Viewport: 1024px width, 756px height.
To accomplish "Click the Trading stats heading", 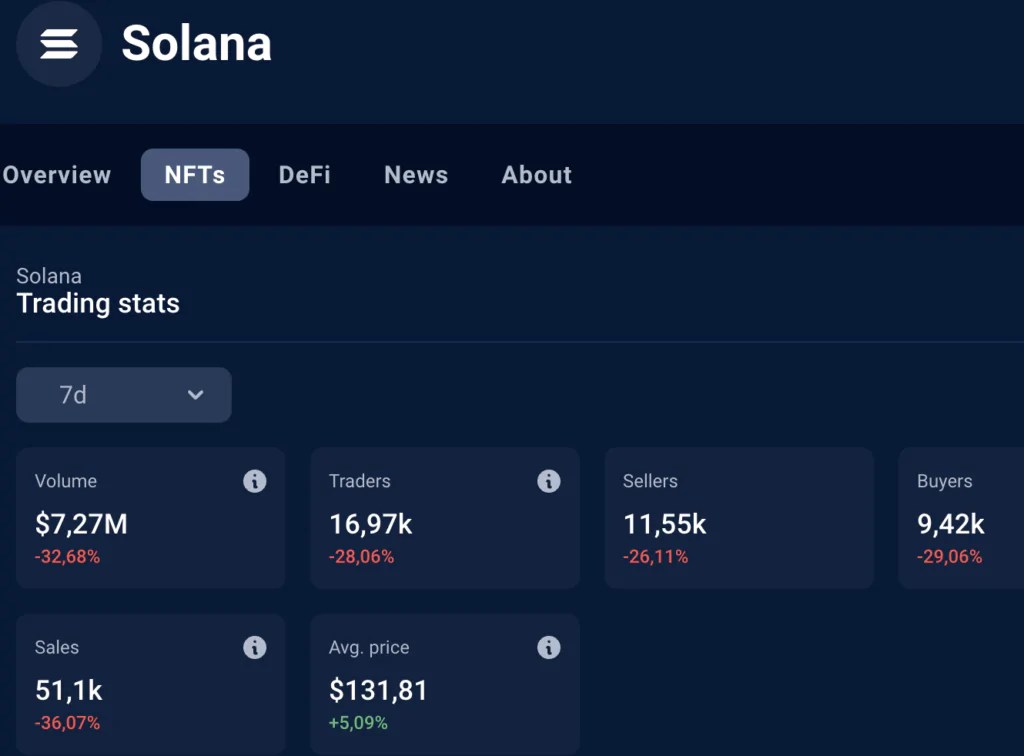I will 98,304.
